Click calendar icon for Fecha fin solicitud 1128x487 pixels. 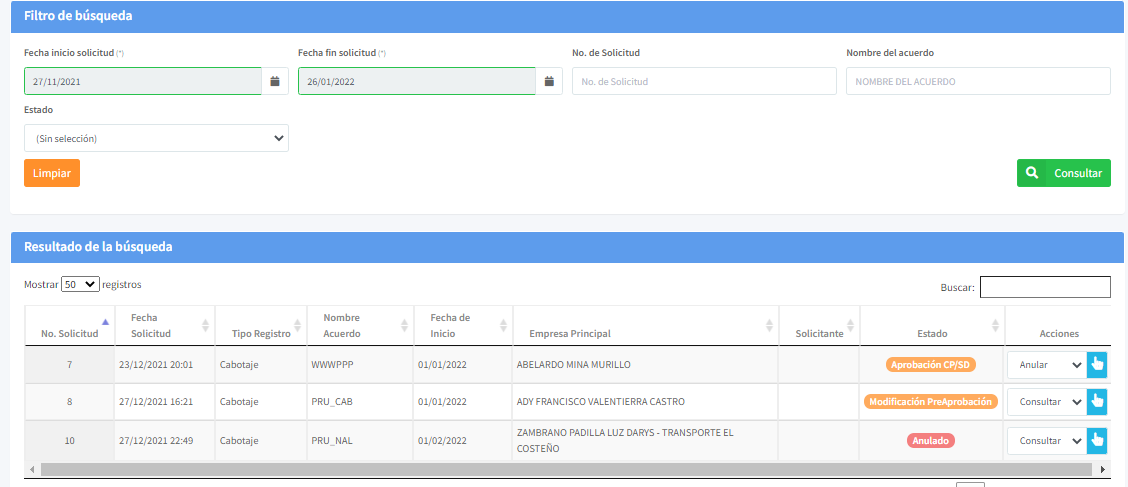point(549,81)
